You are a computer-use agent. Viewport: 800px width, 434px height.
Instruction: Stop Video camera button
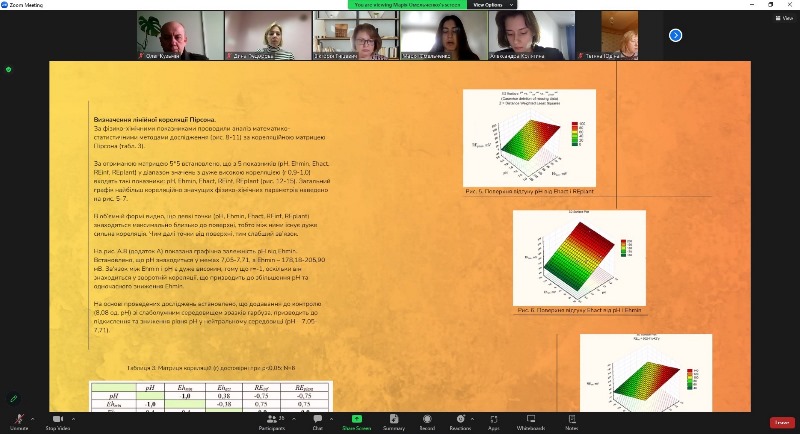pyautogui.click(x=58, y=422)
